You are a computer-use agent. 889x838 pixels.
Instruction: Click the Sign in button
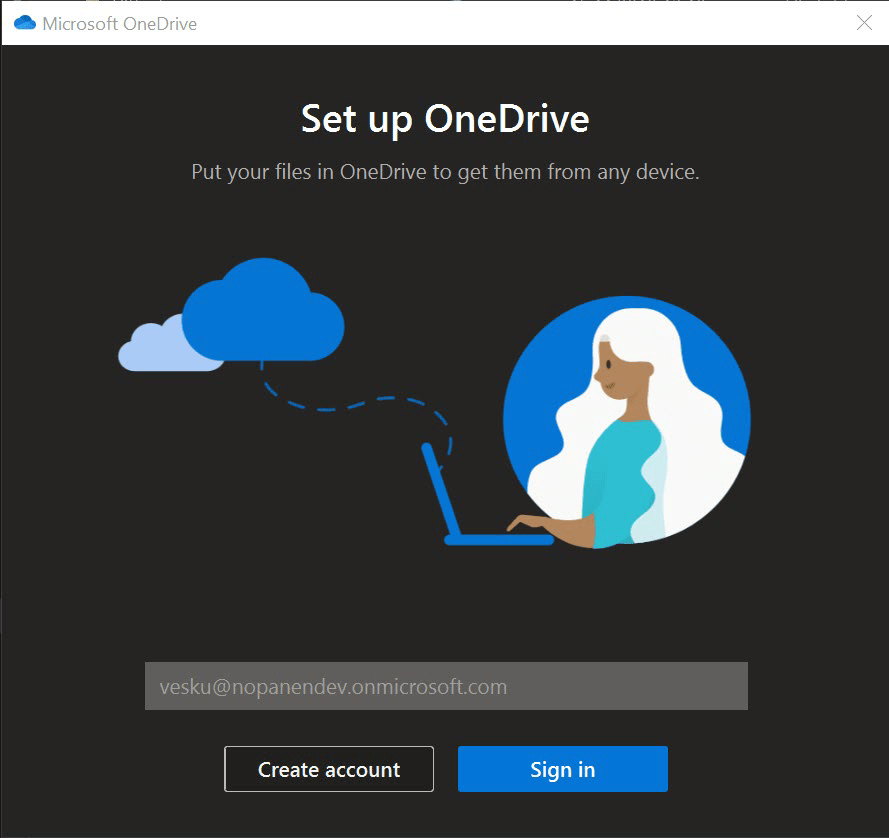(562, 769)
